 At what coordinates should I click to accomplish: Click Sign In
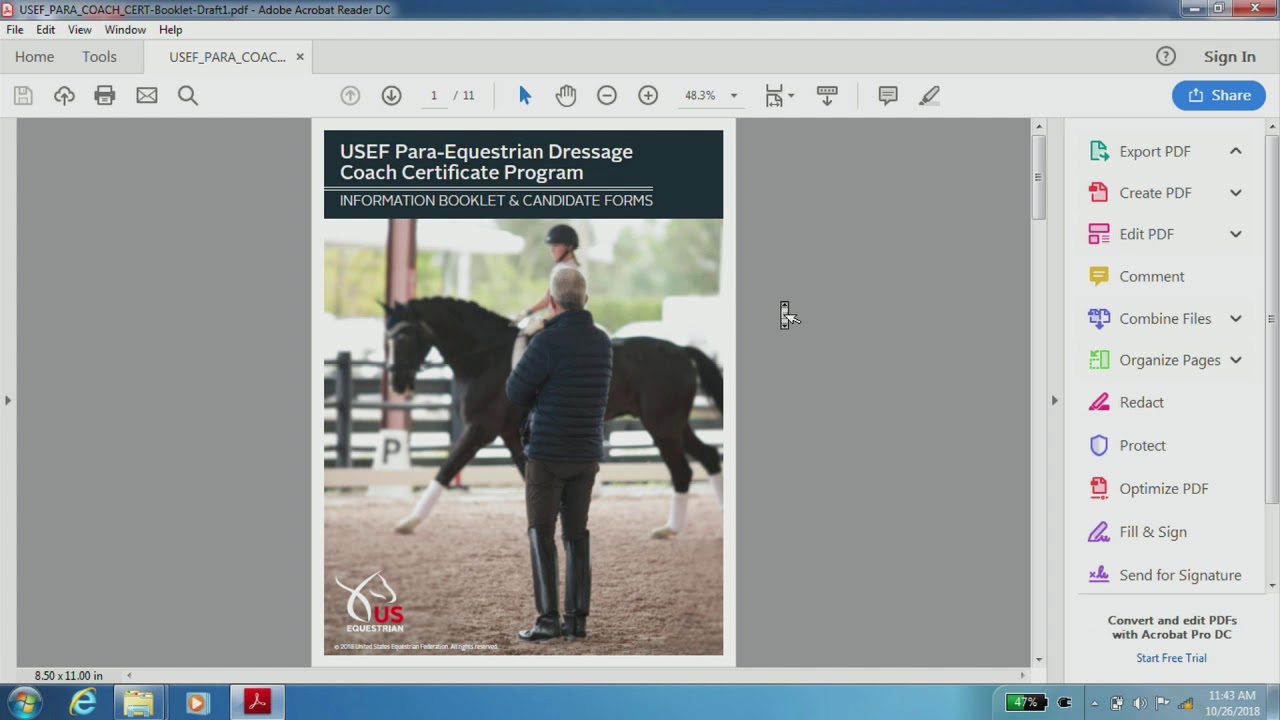point(1229,57)
